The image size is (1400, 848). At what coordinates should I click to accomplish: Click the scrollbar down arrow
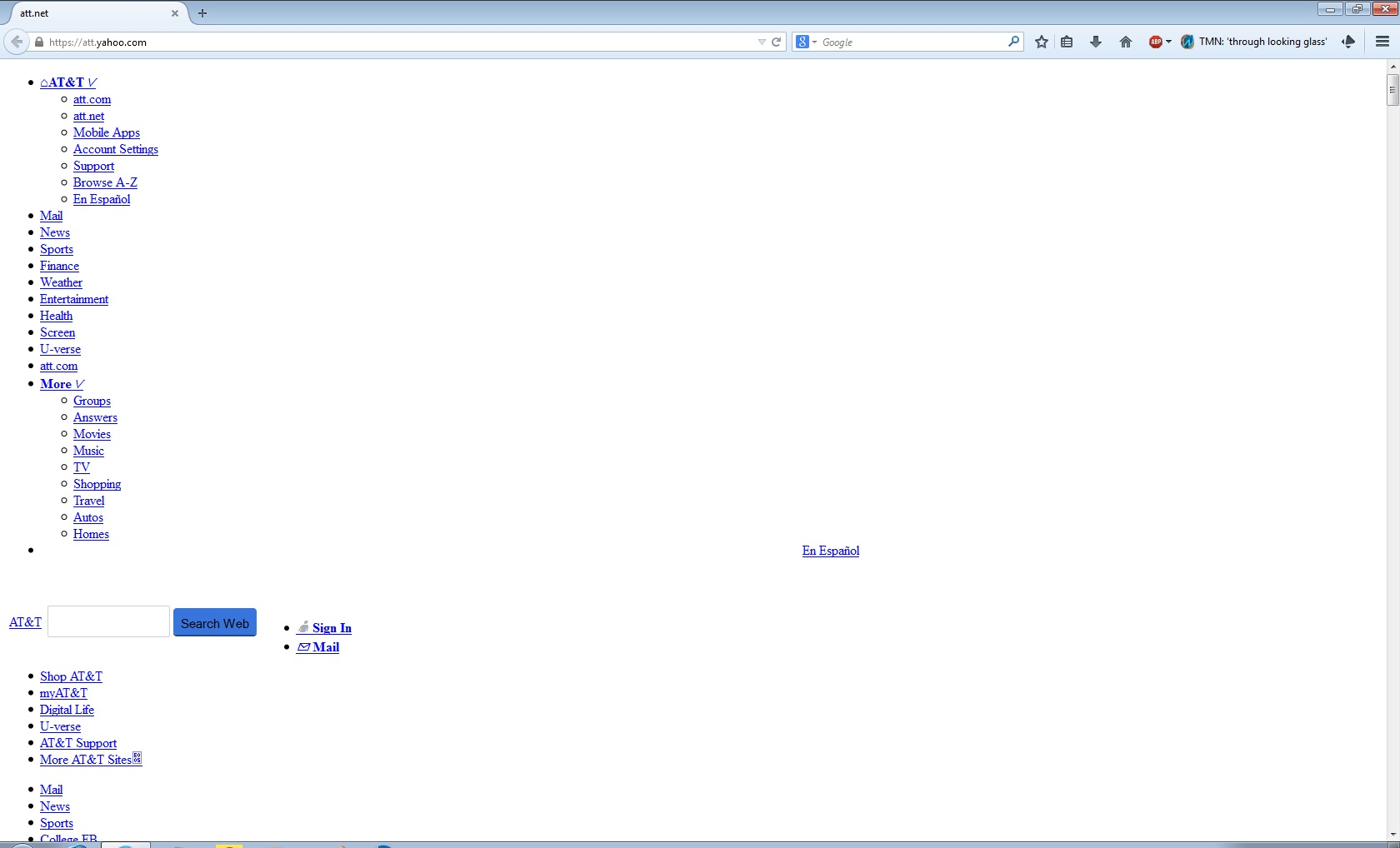[x=1392, y=835]
